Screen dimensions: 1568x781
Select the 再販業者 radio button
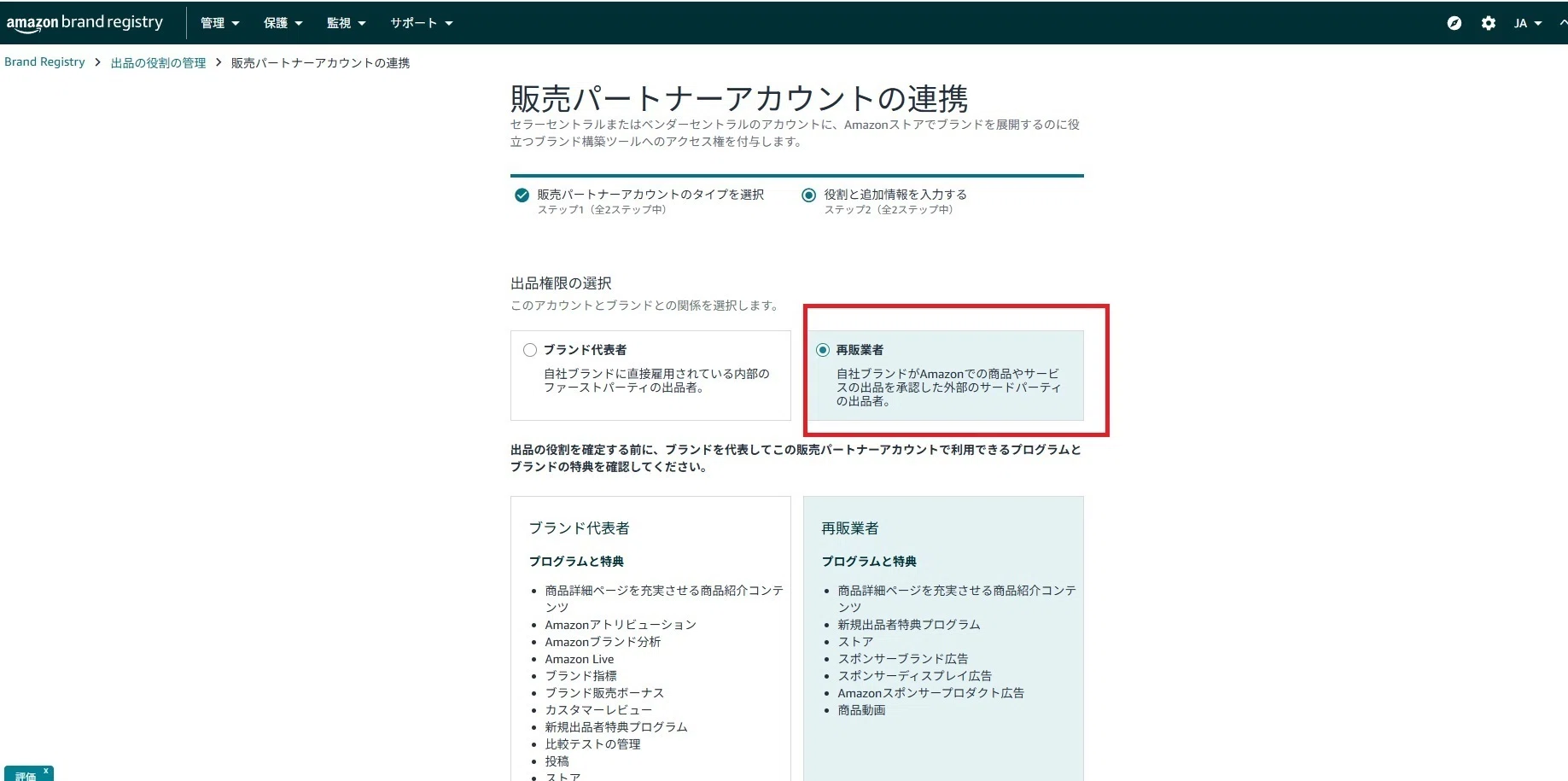(823, 350)
